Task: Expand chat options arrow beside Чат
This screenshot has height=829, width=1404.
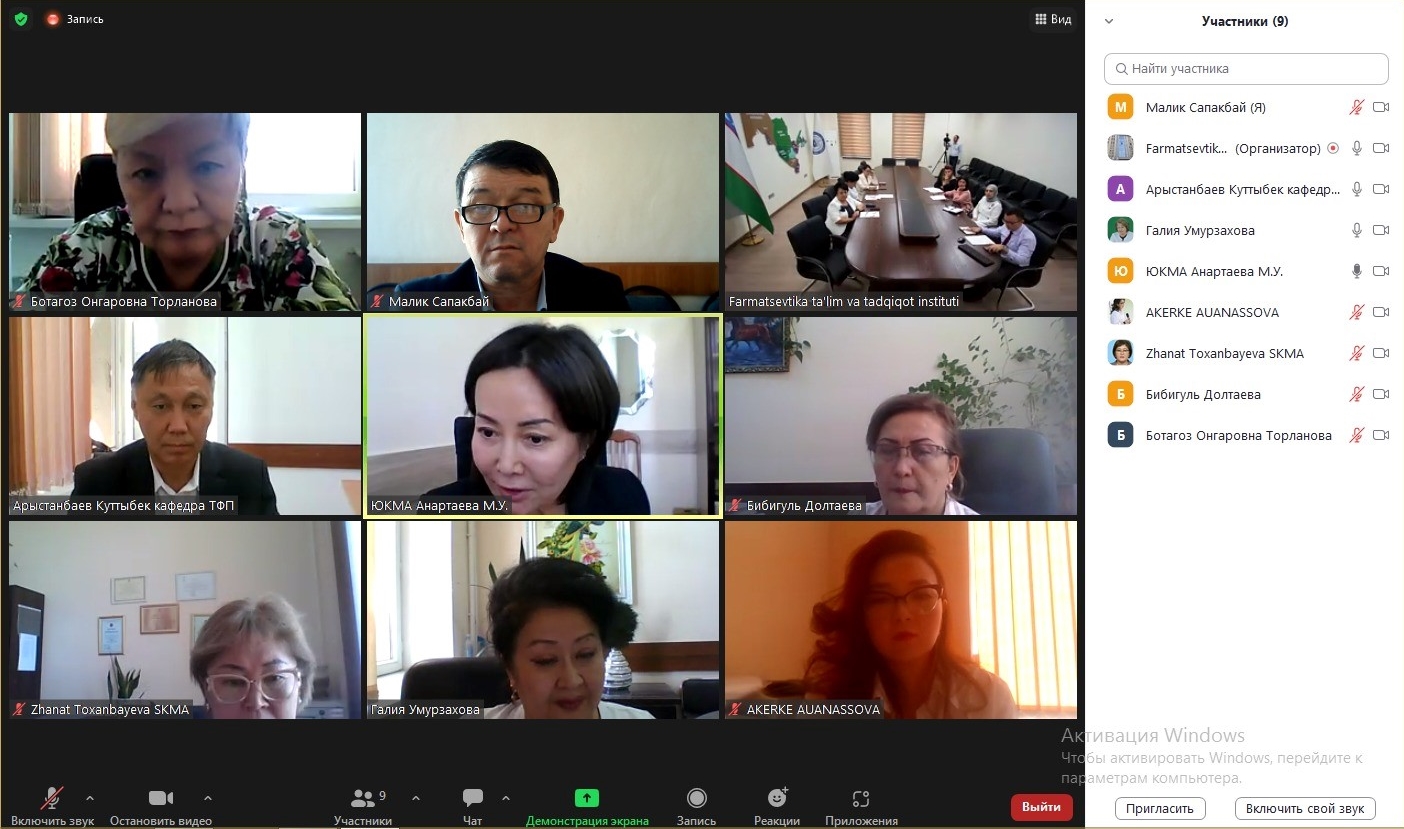Action: 506,798
